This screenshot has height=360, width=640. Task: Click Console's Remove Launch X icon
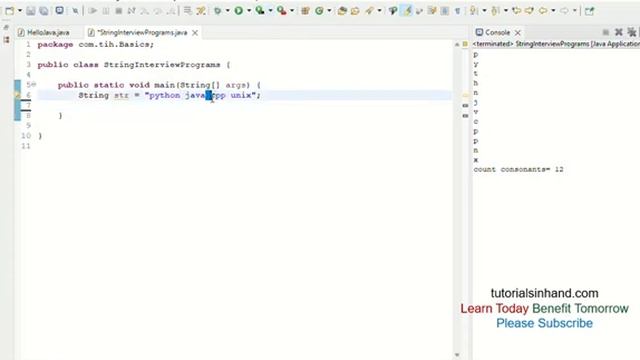pos(619,32)
